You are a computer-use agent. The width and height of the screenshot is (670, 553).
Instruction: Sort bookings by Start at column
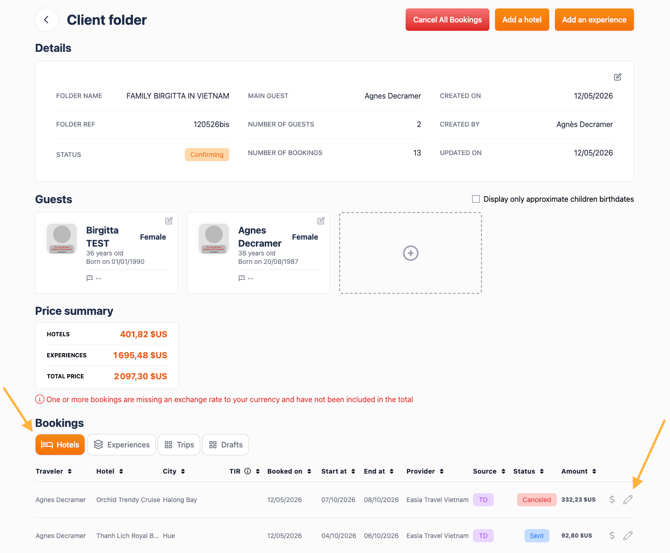click(338, 471)
